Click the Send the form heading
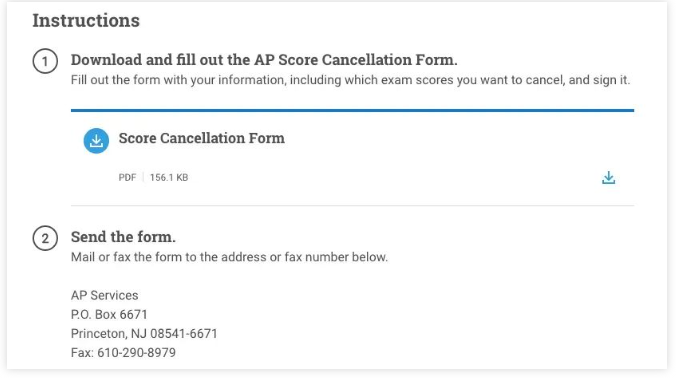The height and width of the screenshot is (378, 677). [123, 237]
